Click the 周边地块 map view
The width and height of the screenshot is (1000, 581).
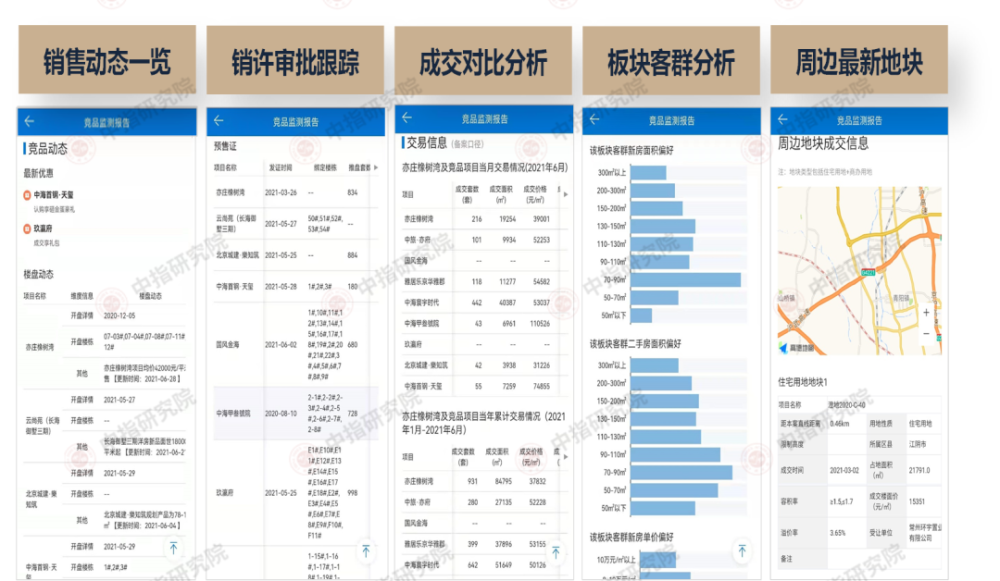pos(859,270)
